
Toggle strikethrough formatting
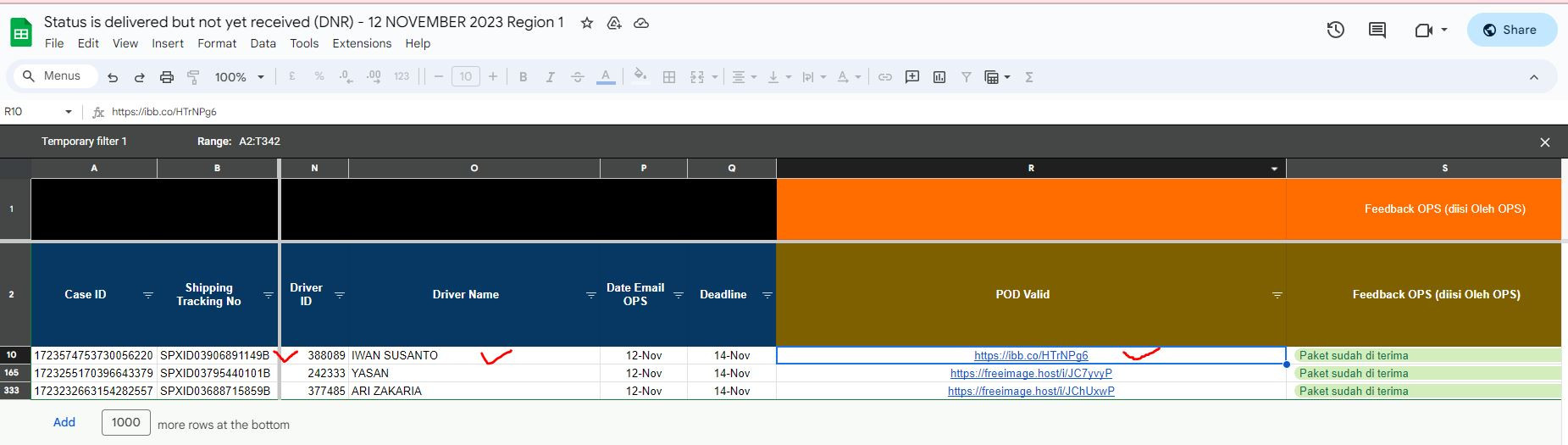[x=578, y=77]
